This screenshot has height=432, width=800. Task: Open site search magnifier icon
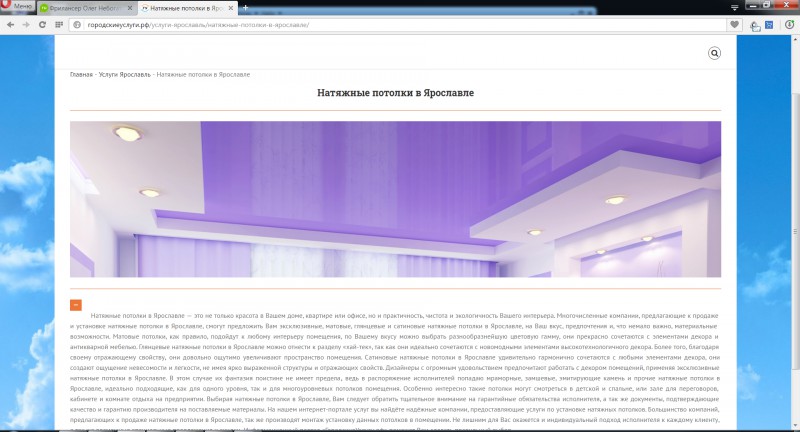(x=714, y=53)
